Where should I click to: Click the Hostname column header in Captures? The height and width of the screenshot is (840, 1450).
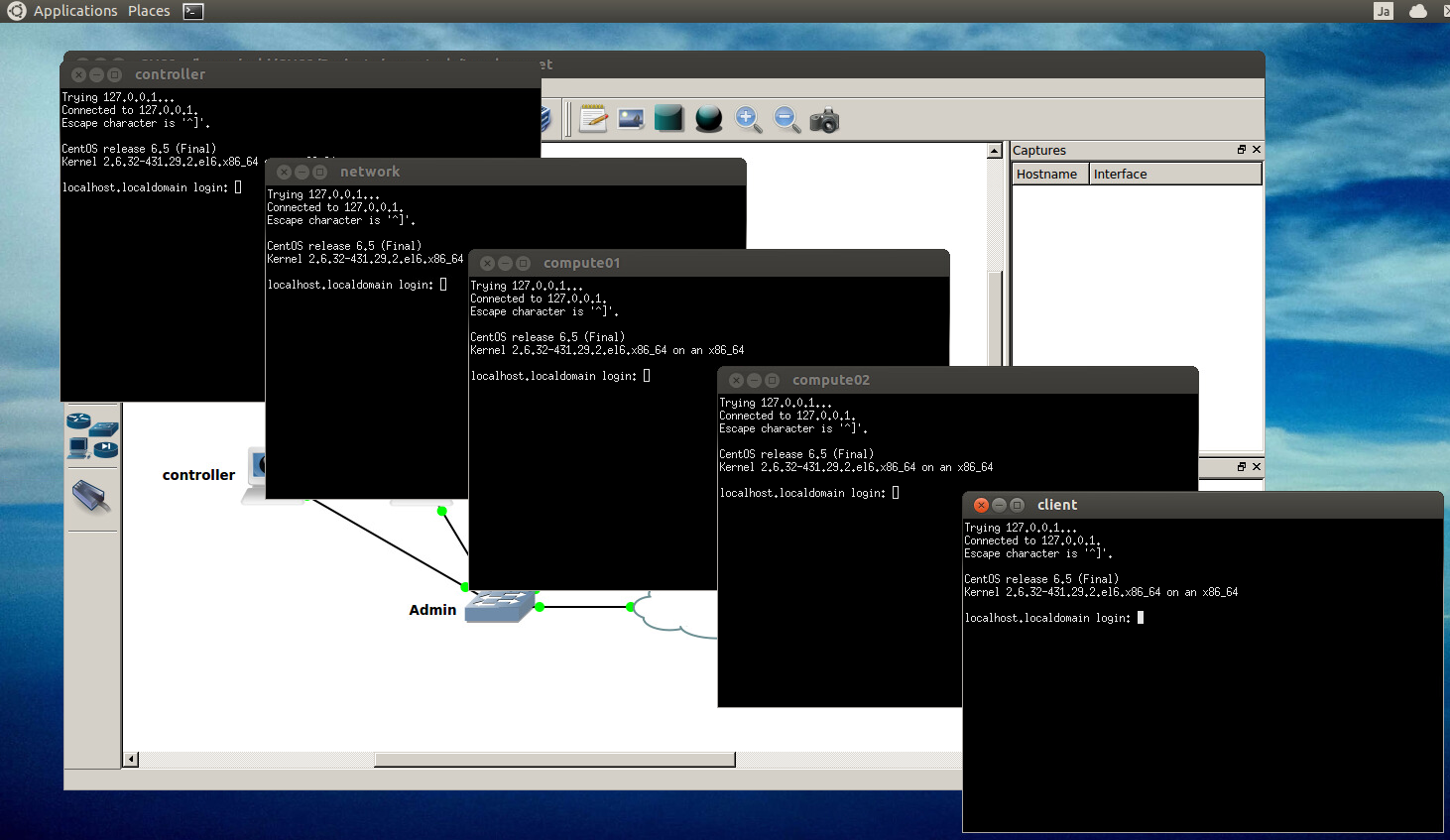(1048, 174)
